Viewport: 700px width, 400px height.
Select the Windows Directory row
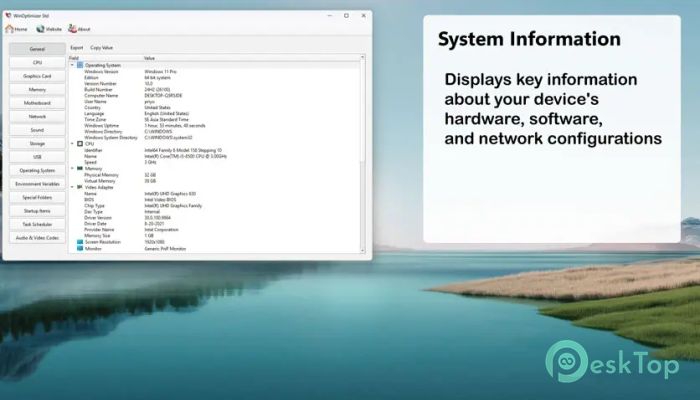[214, 132]
